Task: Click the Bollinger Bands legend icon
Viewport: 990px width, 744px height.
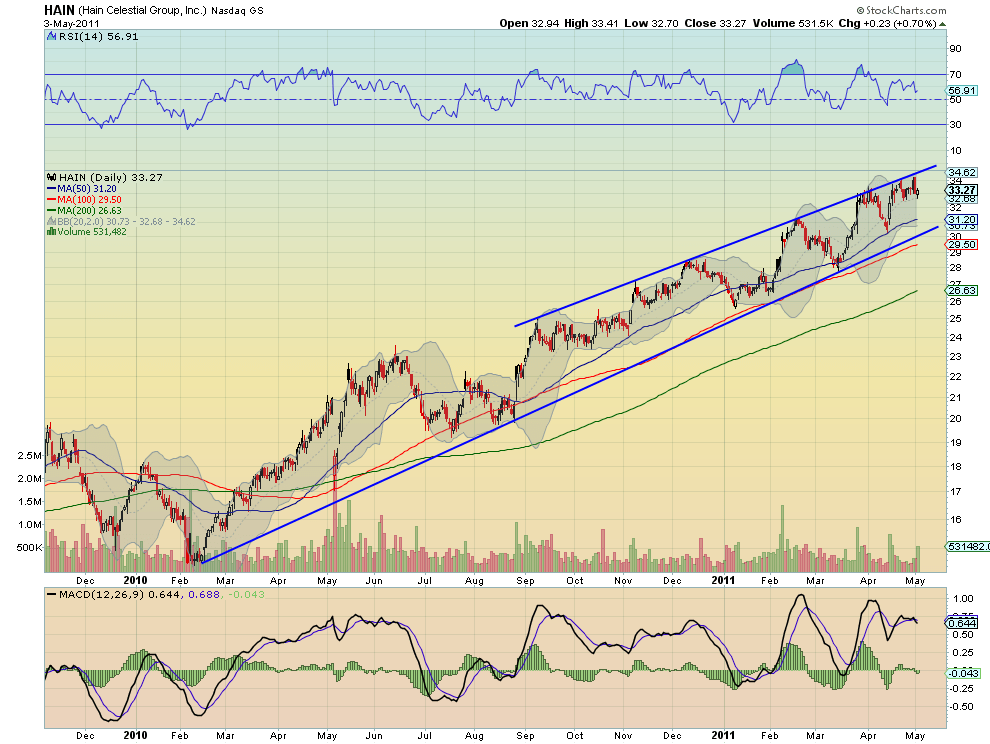Action: [52, 222]
